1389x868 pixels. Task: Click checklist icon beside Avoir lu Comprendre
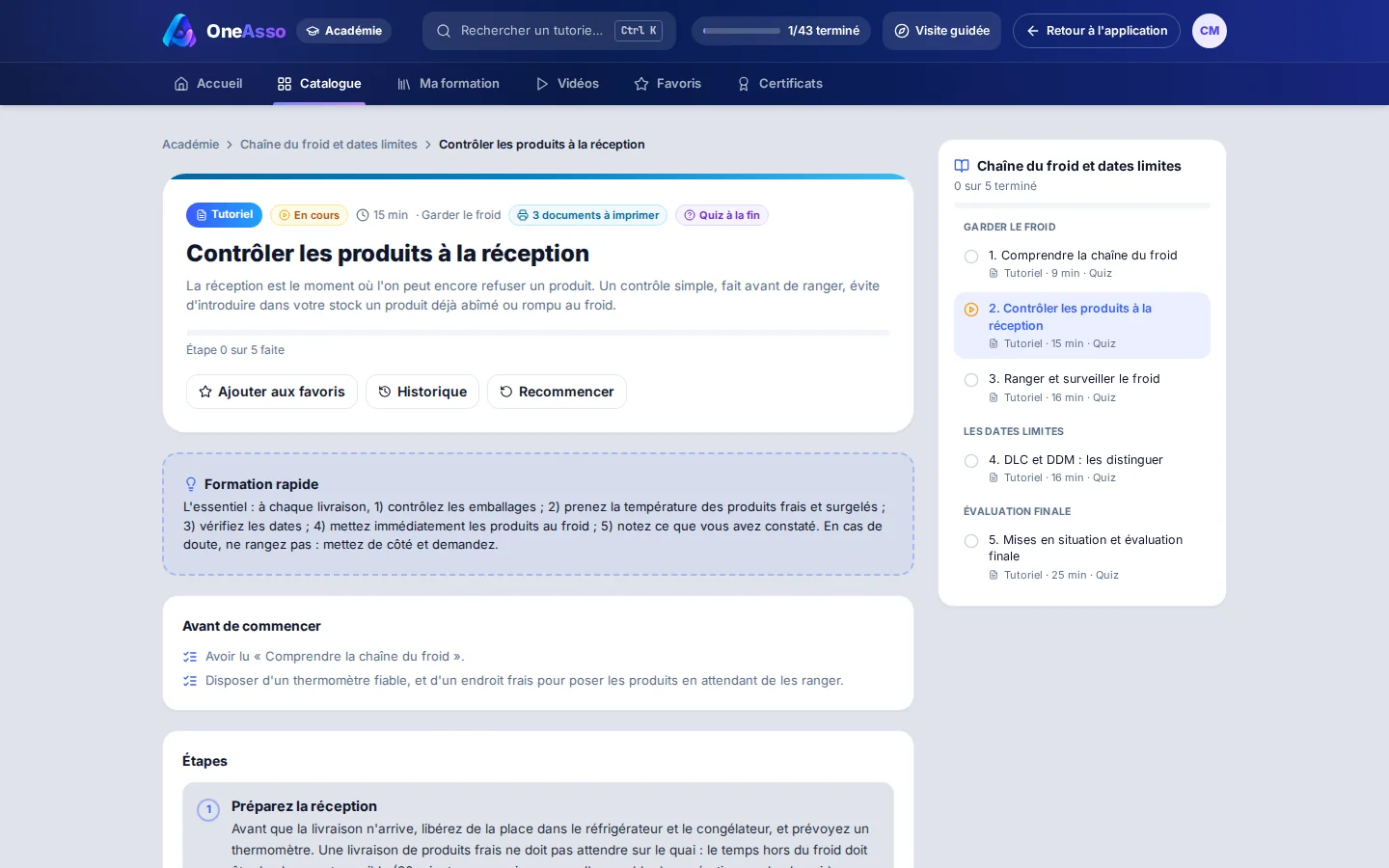[190, 657]
